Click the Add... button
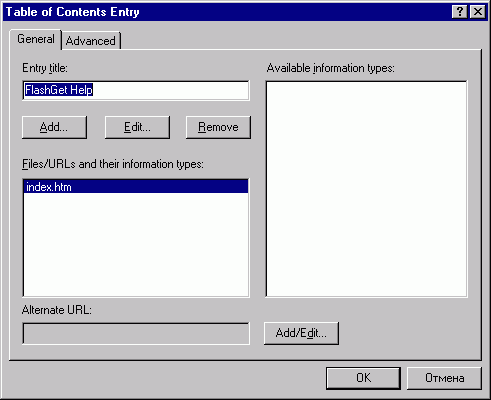 click(54, 127)
